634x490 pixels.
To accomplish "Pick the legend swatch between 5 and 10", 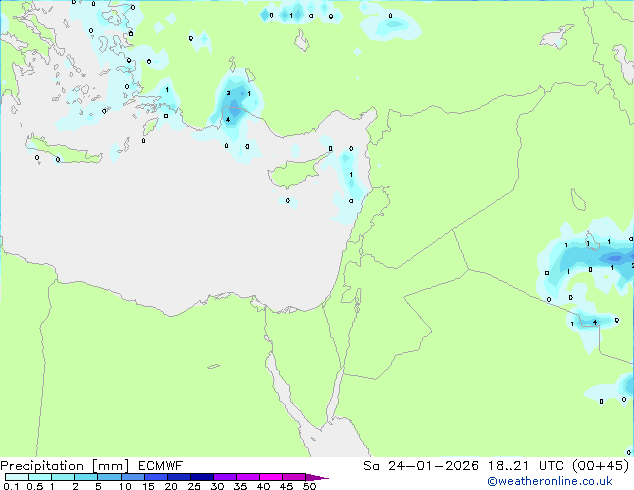I will pos(109,477).
